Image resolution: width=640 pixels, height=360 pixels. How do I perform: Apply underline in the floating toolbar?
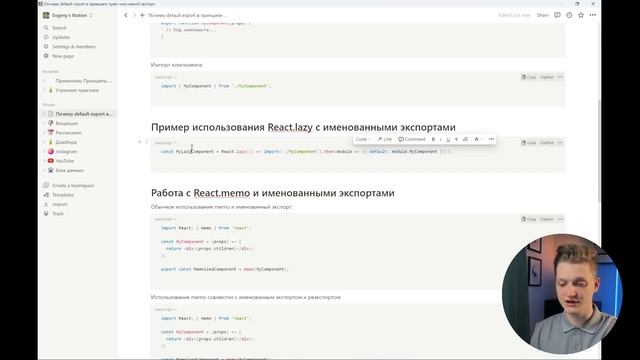[448, 139]
